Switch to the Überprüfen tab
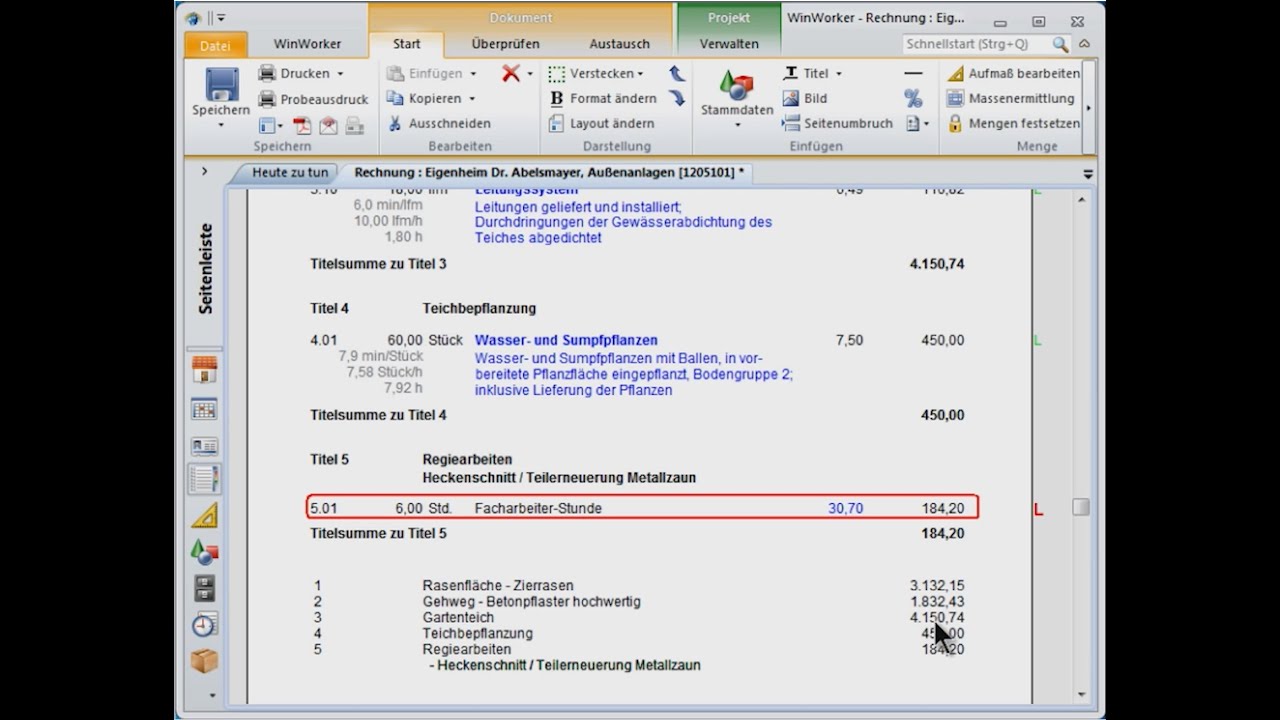Screen dimensions: 1280x720 pyautogui.click(x=506, y=44)
